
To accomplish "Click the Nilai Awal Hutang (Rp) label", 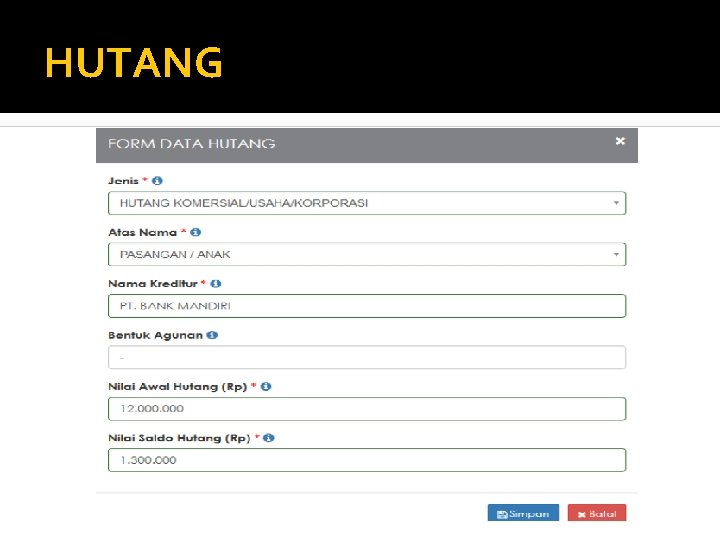I will click(178, 387).
